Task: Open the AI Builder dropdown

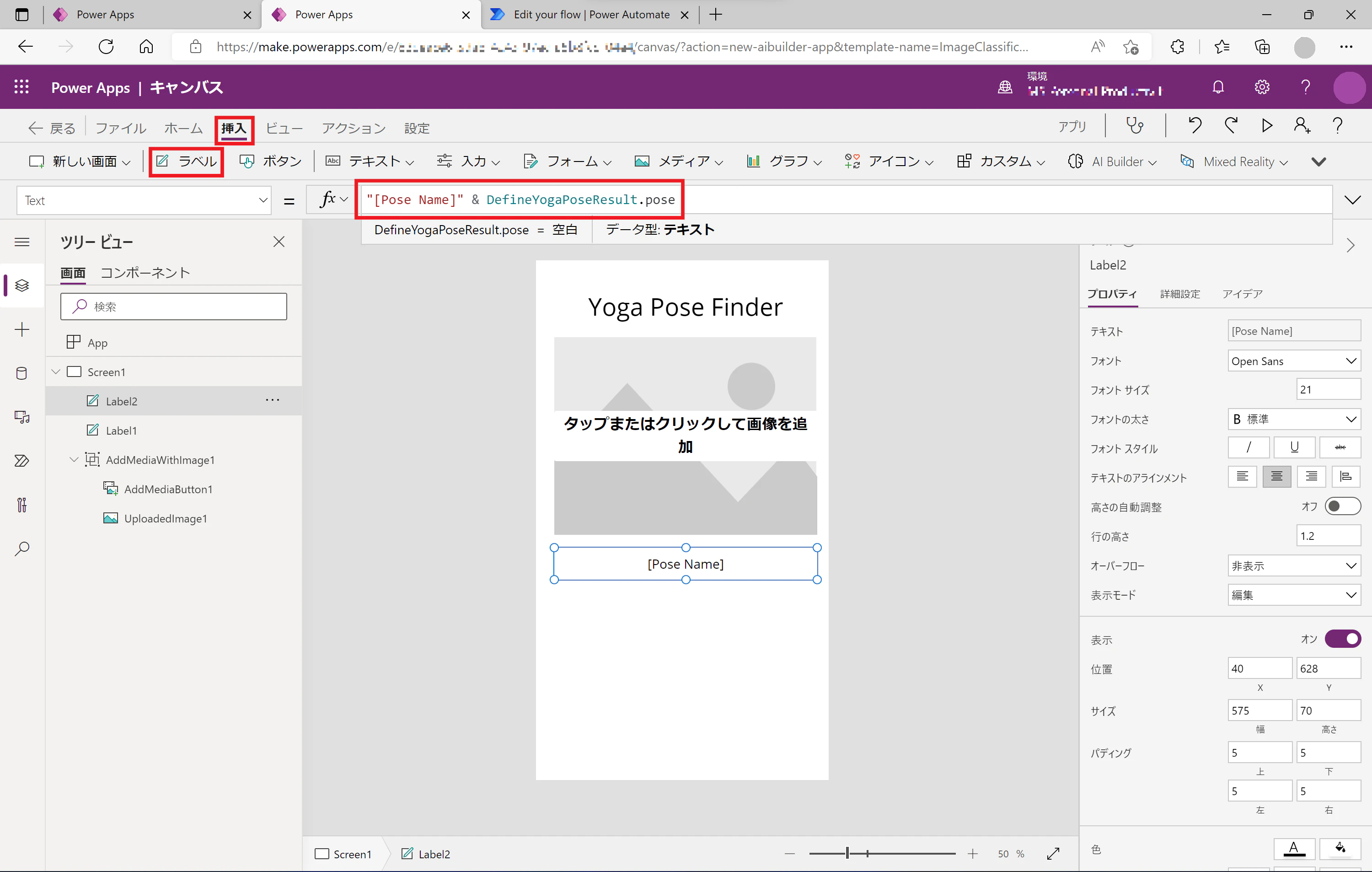Action: [x=1112, y=162]
